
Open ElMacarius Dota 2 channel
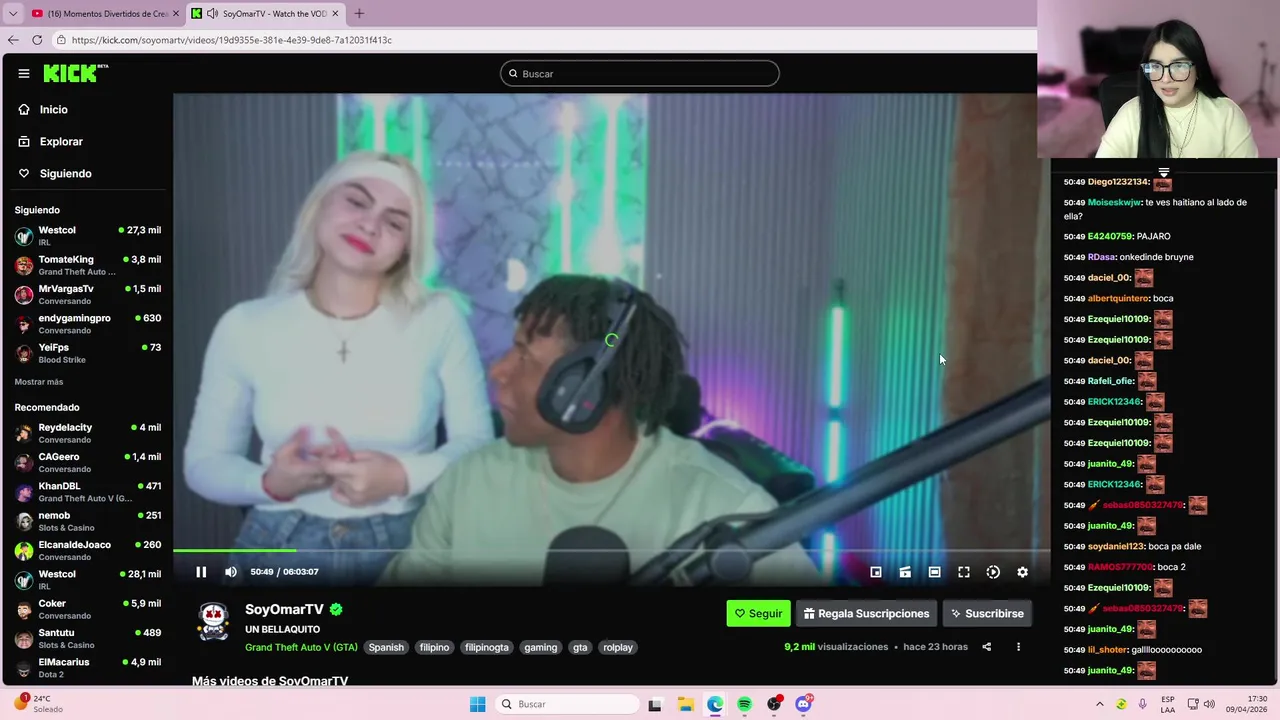(88, 667)
